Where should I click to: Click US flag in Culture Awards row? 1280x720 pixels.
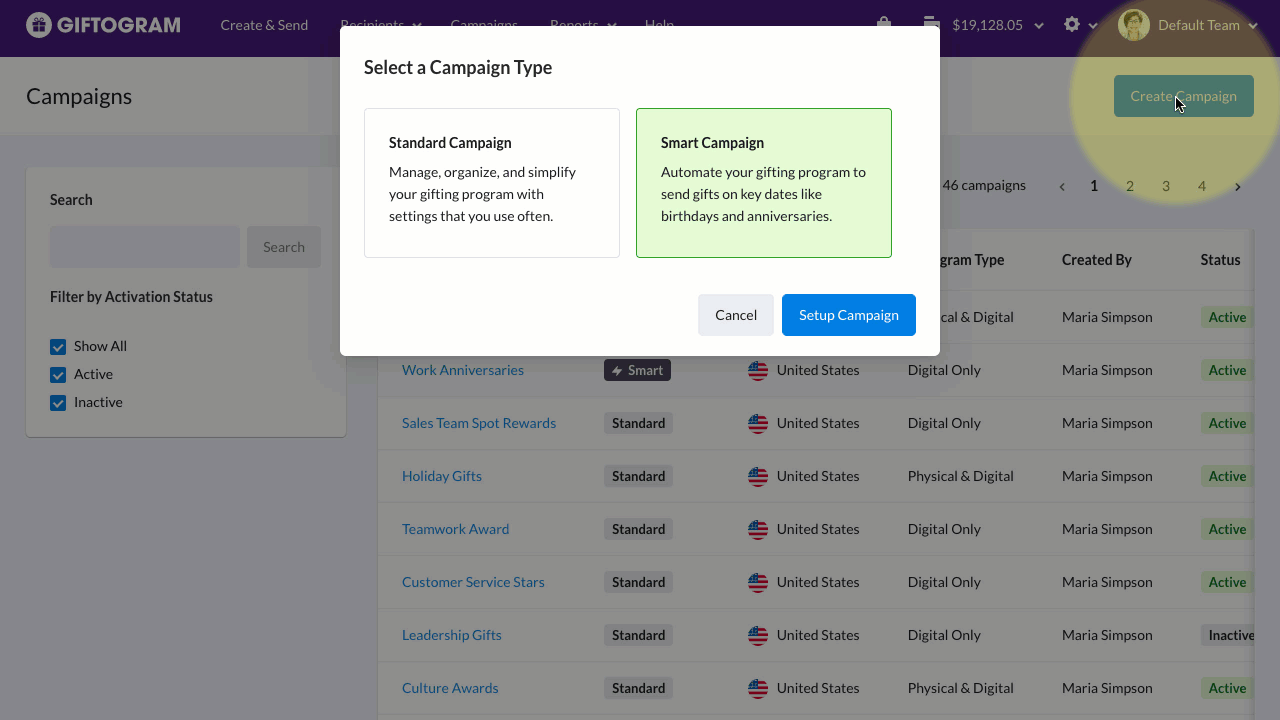758,688
